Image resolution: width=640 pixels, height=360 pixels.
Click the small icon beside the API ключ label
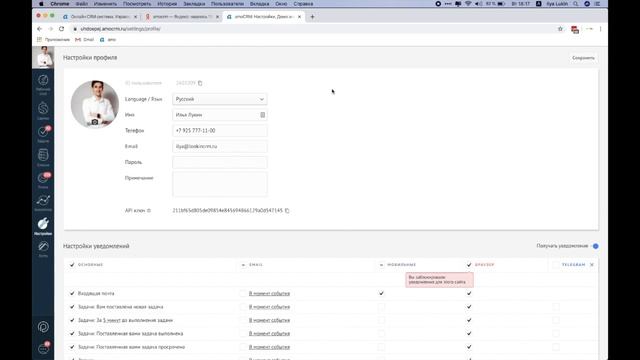[149, 211]
